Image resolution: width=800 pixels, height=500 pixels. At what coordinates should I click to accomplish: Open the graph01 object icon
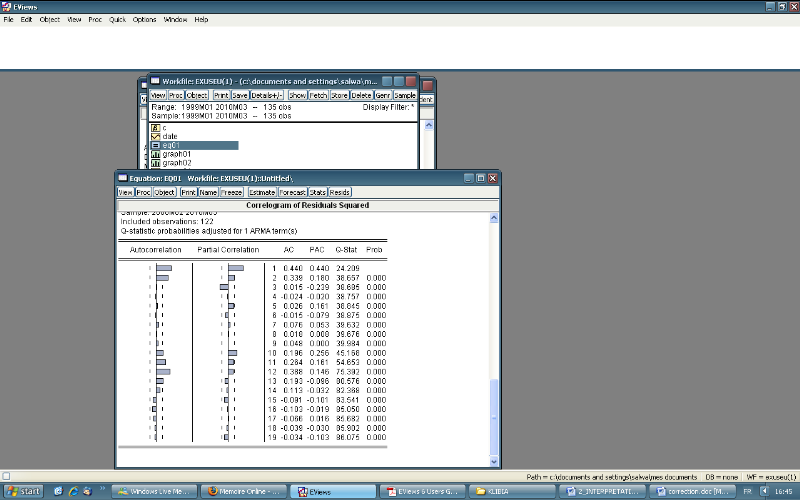pyautogui.click(x=155, y=154)
